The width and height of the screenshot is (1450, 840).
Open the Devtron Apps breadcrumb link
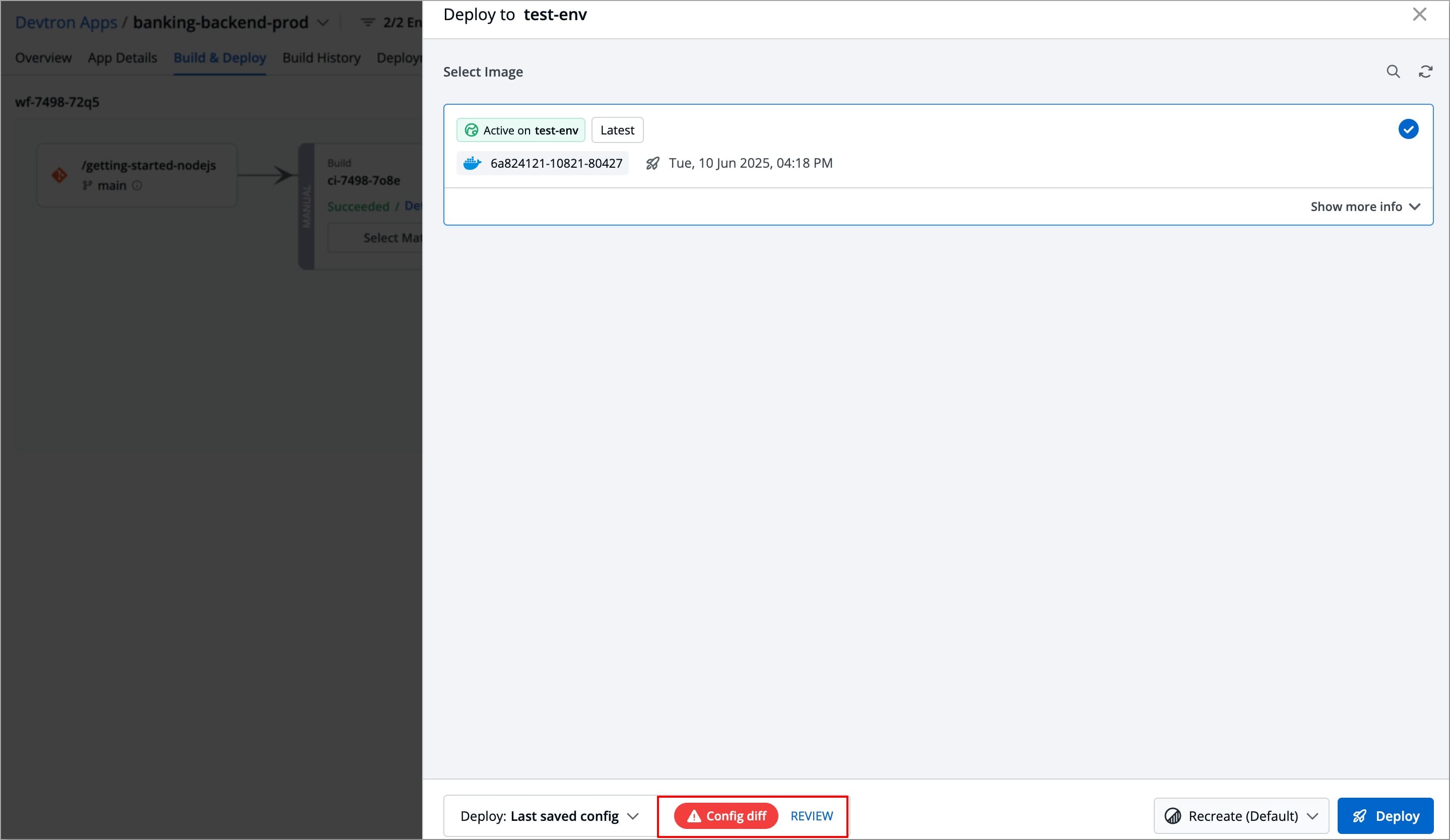[x=65, y=23]
